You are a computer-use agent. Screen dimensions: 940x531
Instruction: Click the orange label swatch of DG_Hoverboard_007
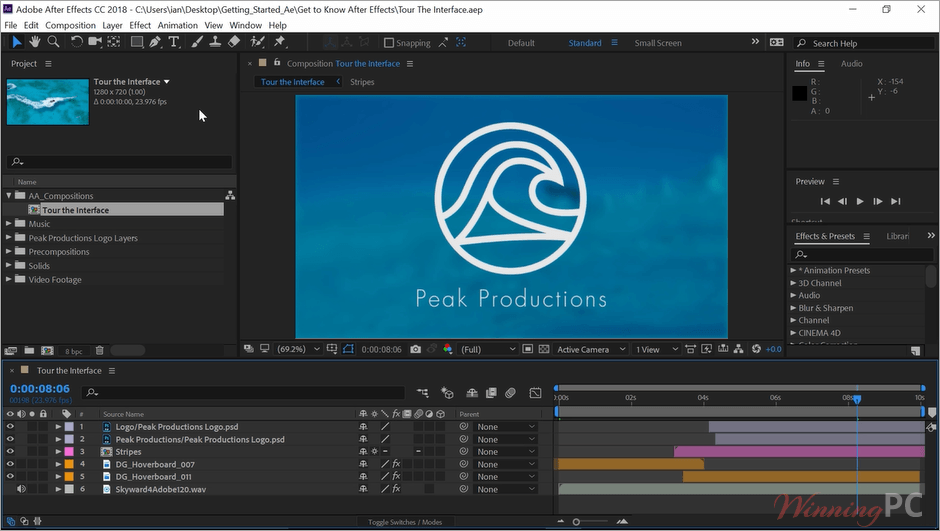point(69,464)
